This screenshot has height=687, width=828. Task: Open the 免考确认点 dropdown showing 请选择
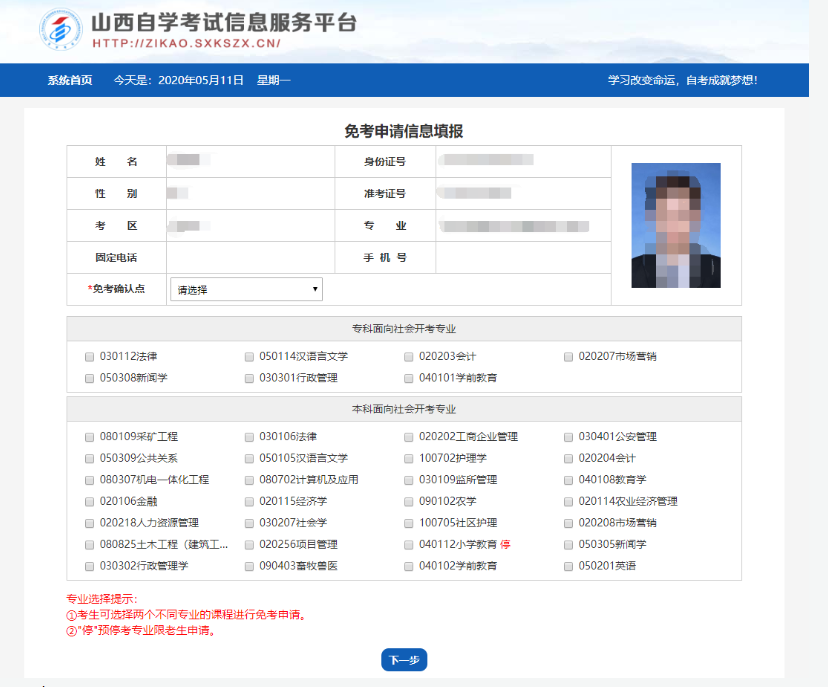point(246,289)
